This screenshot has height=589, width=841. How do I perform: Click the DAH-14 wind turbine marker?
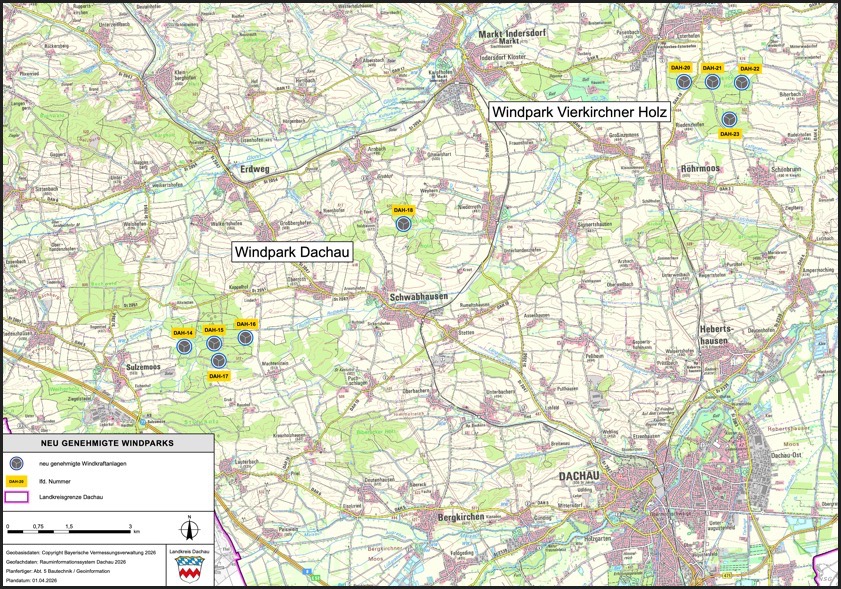click(184, 345)
